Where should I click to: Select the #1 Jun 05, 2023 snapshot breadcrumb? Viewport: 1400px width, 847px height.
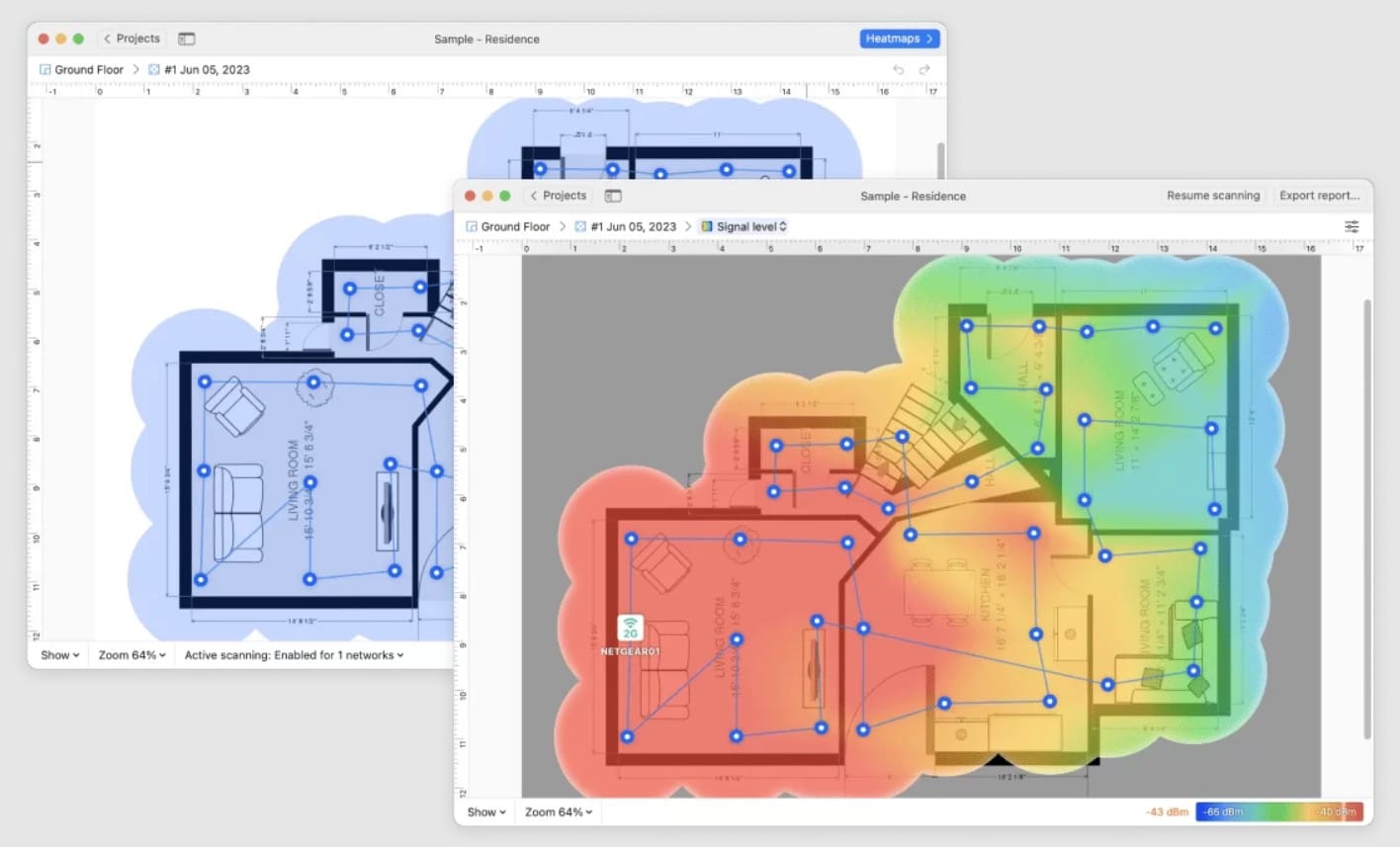coord(631,226)
